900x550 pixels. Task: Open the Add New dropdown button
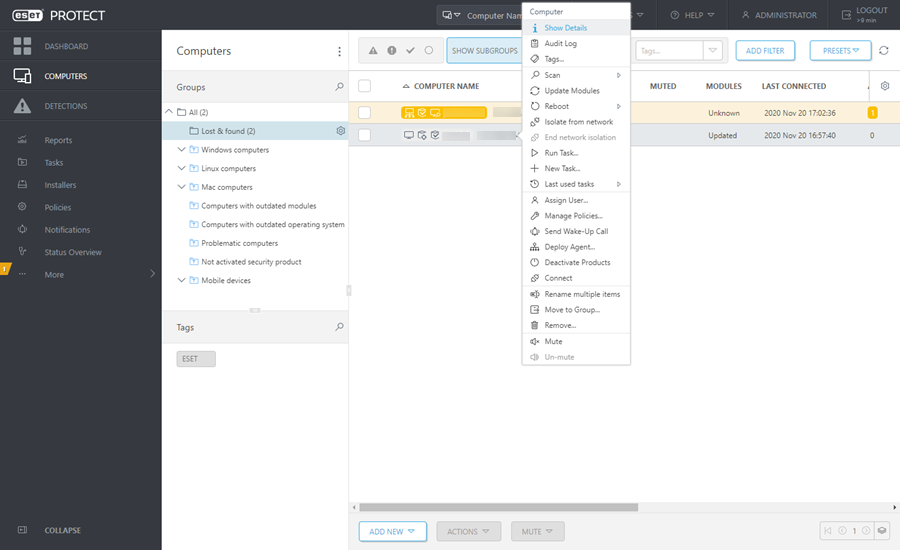tap(393, 532)
